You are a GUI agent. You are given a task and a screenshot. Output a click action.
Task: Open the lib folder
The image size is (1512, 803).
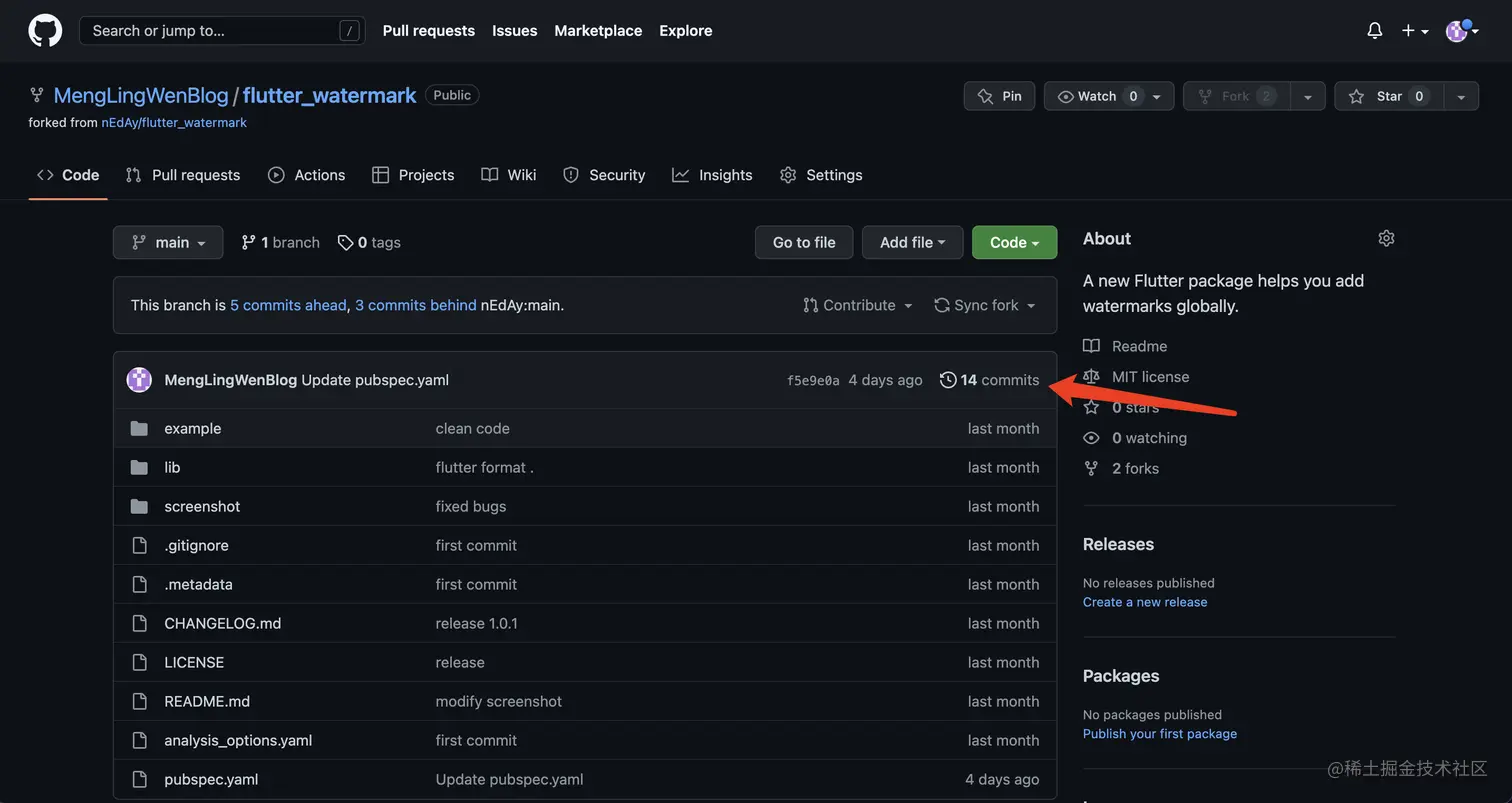(172, 467)
